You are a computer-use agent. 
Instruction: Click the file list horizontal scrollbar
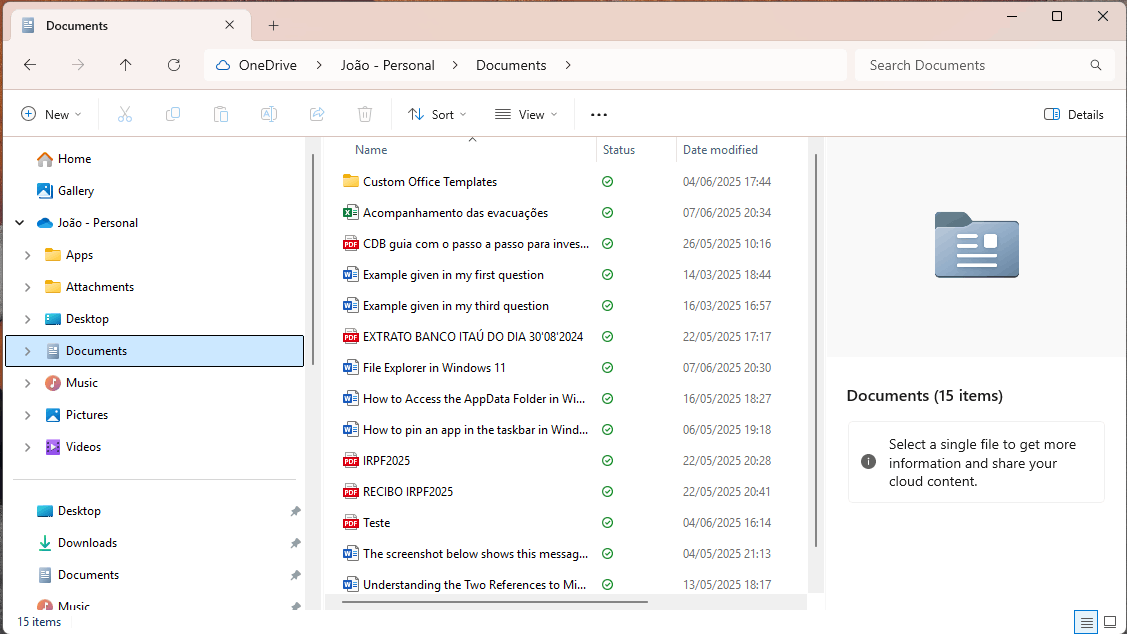[494, 602]
